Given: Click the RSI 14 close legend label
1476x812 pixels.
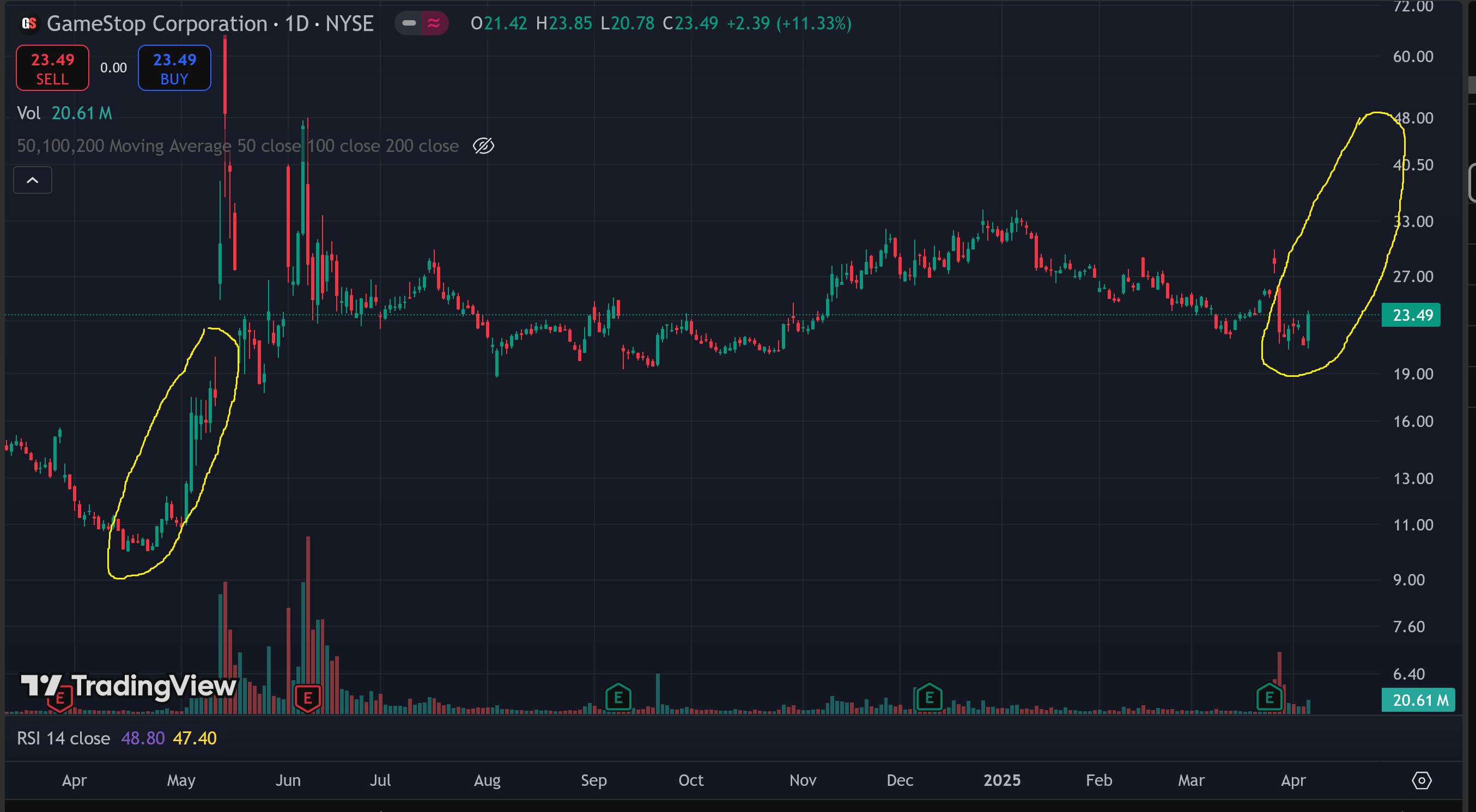Looking at the screenshot, I should [x=63, y=738].
